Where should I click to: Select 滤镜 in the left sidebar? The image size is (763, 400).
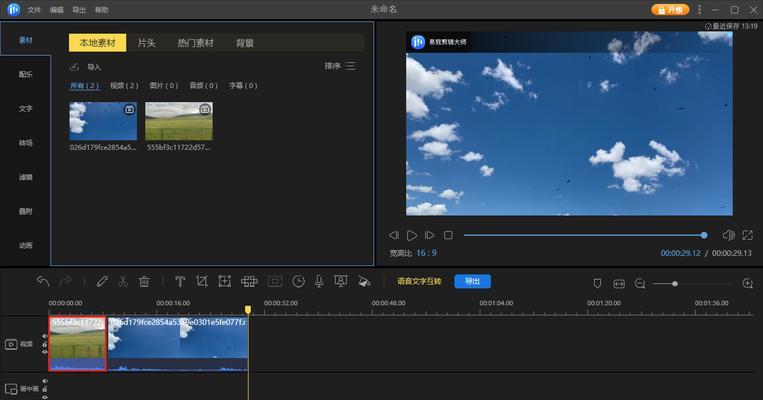click(25, 177)
